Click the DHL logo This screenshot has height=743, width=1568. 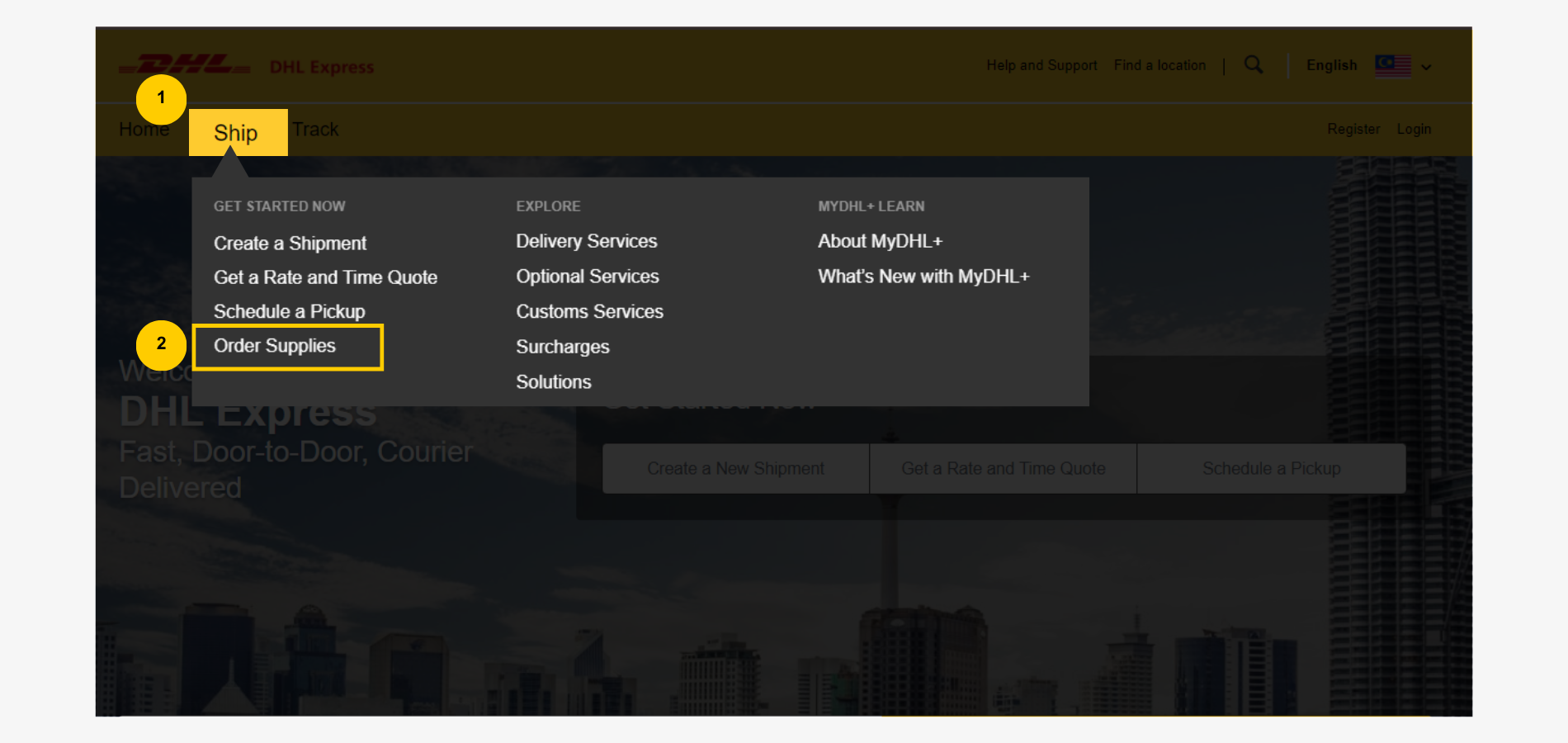pyautogui.click(x=185, y=64)
